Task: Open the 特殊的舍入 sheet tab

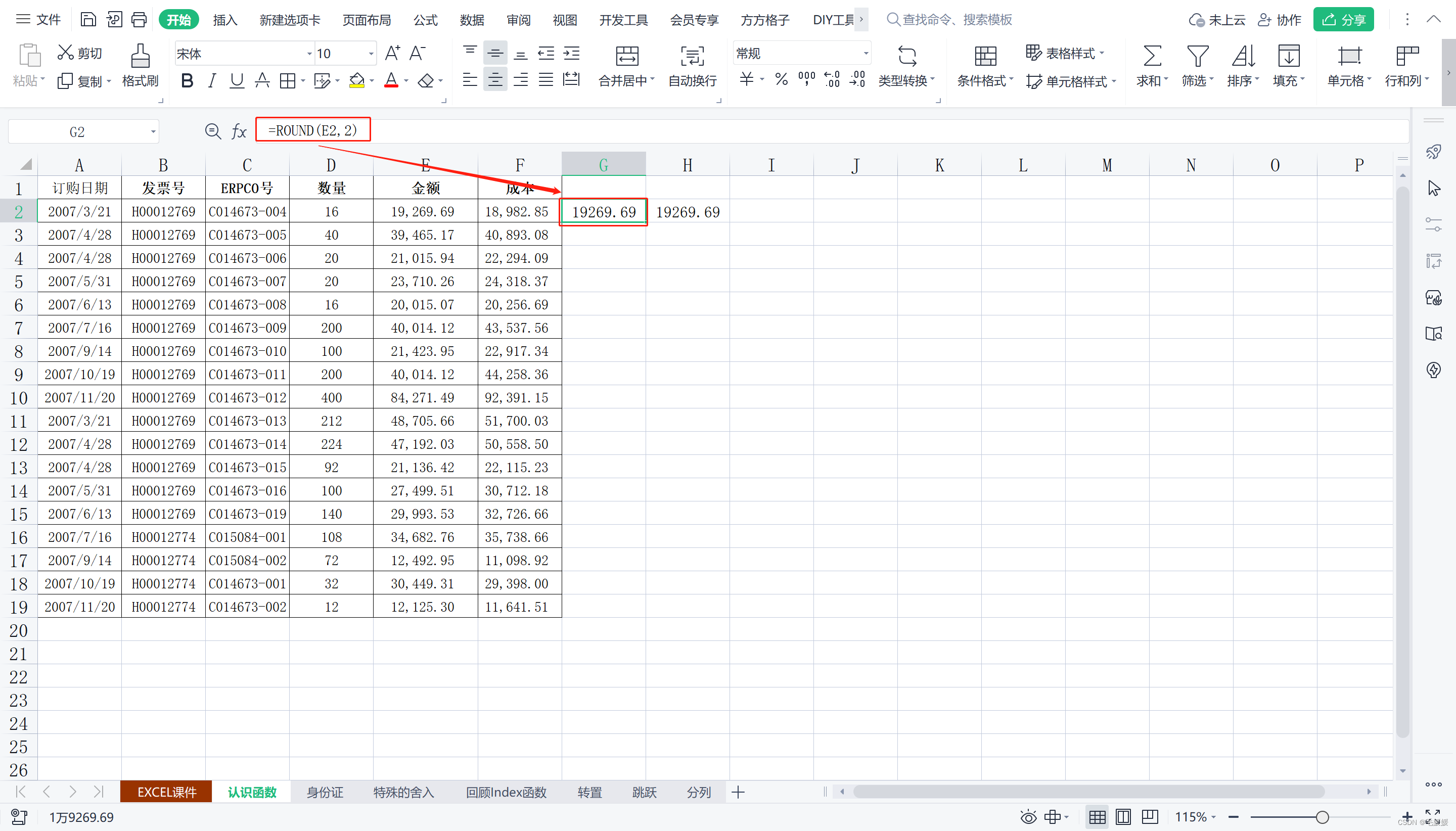Action: (403, 792)
